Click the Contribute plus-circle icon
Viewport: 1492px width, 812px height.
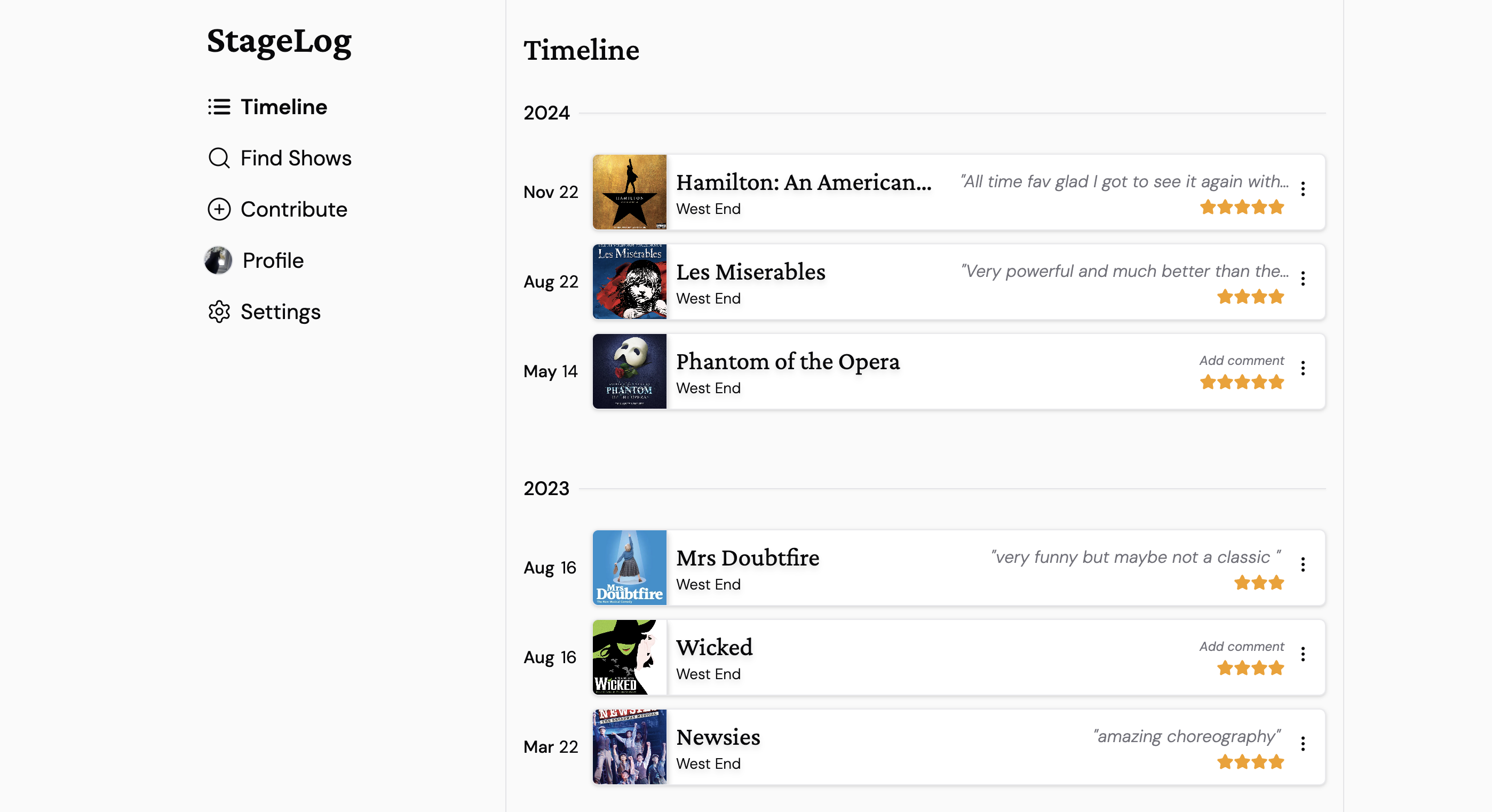tap(219, 209)
